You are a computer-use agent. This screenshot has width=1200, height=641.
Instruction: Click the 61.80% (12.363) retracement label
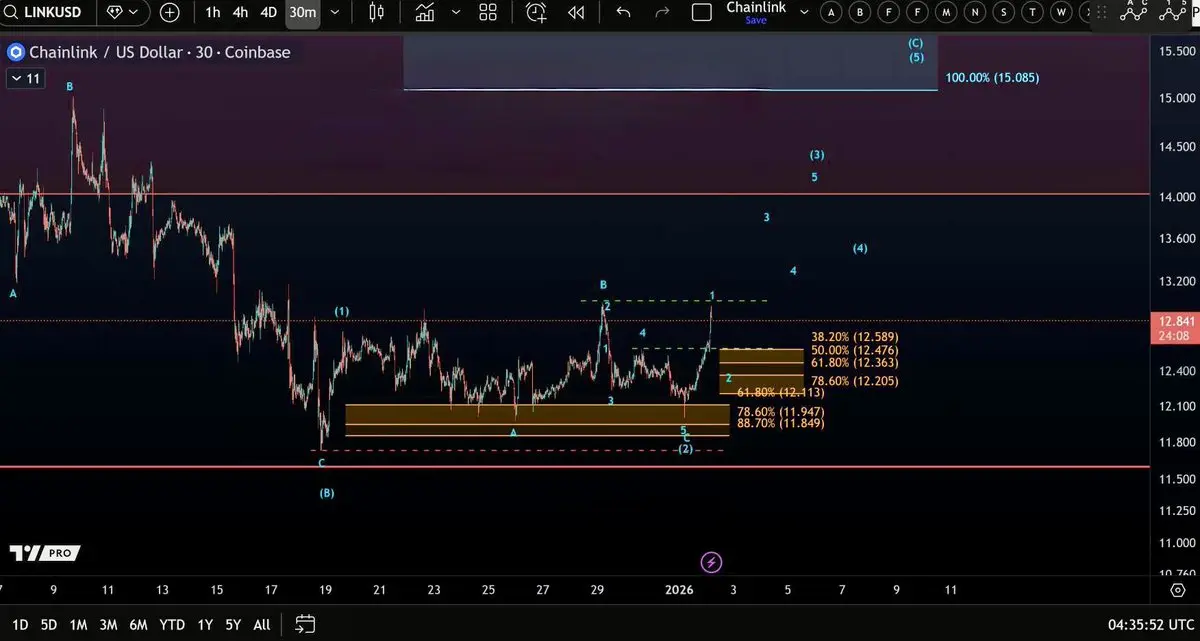click(x=854, y=363)
